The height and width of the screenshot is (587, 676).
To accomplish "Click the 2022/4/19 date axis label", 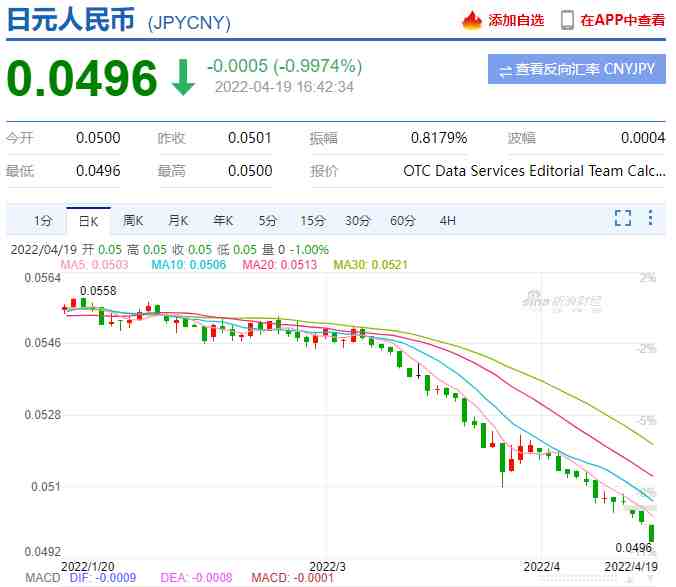I will click(x=631, y=567).
